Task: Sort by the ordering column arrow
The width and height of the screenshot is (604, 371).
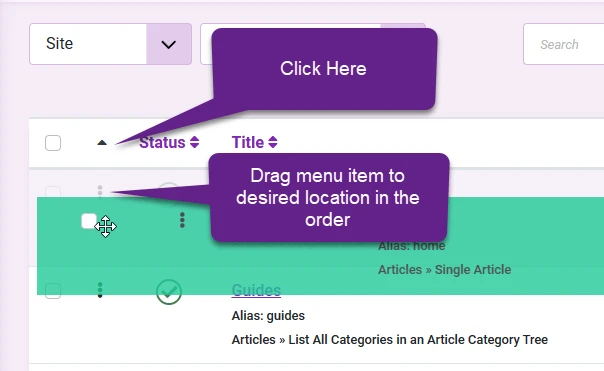Action: 102,143
